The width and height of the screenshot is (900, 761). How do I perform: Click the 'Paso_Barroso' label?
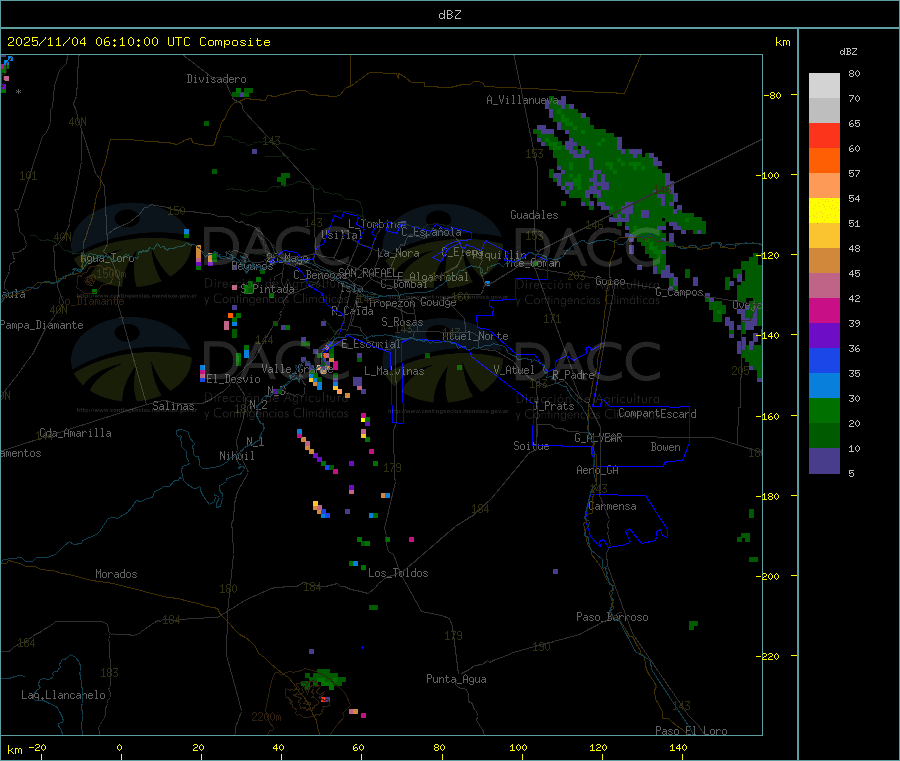(x=612, y=617)
